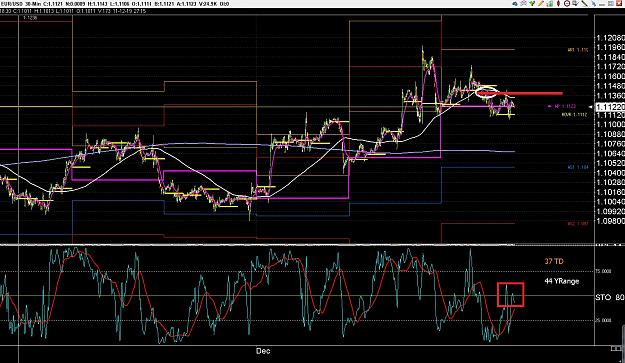Click the H:1.1143 high value in header
625x363 pixels.
[x=98, y=4]
